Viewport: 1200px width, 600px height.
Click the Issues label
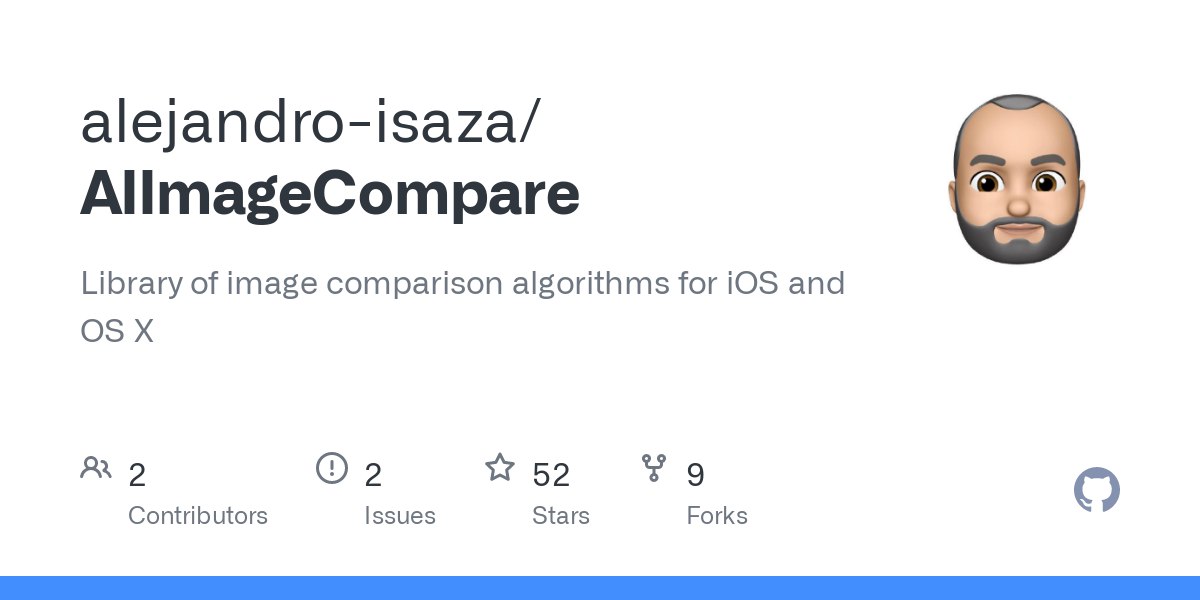[400, 516]
